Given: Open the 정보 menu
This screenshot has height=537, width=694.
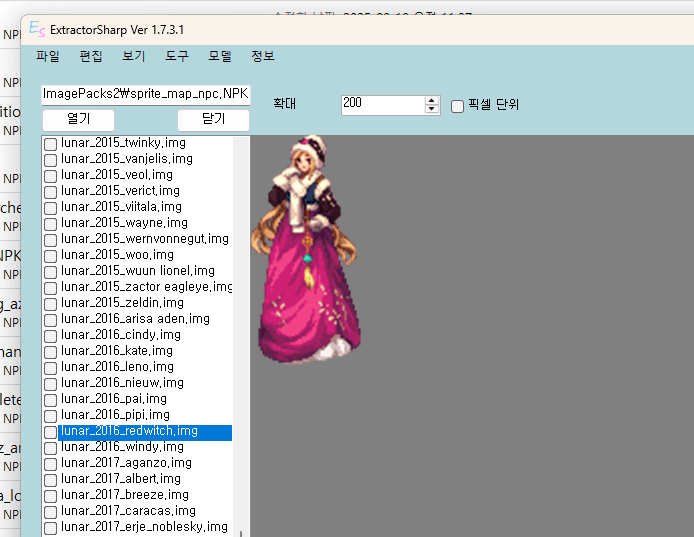Looking at the screenshot, I should coord(263,57).
